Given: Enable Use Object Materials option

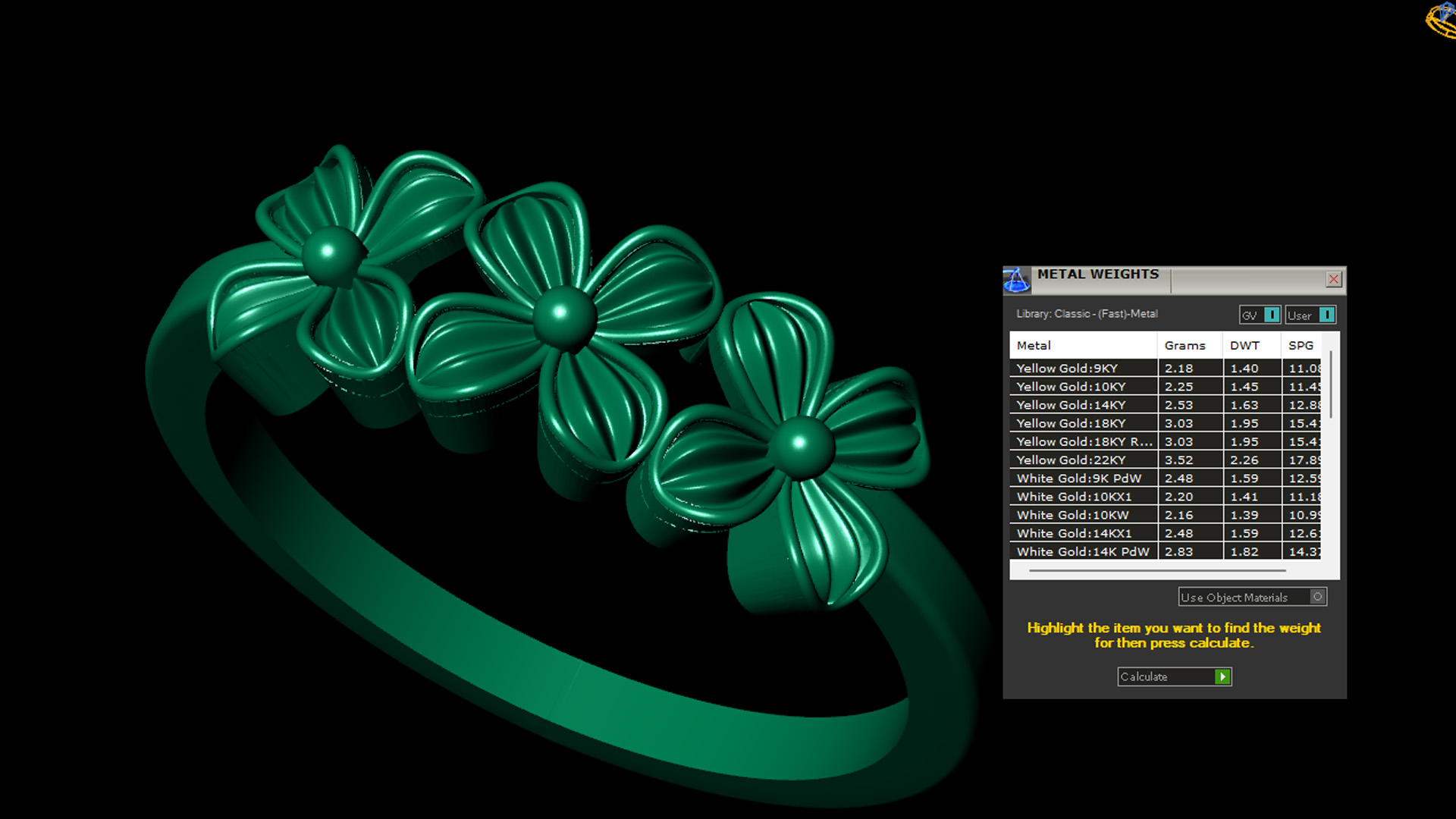Looking at the screenshot, I should (1252, 597).
